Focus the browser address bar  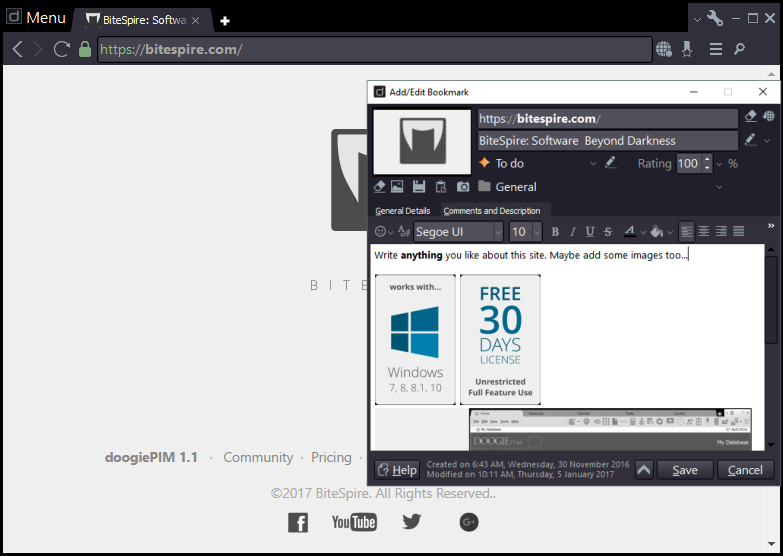point(375,49)
